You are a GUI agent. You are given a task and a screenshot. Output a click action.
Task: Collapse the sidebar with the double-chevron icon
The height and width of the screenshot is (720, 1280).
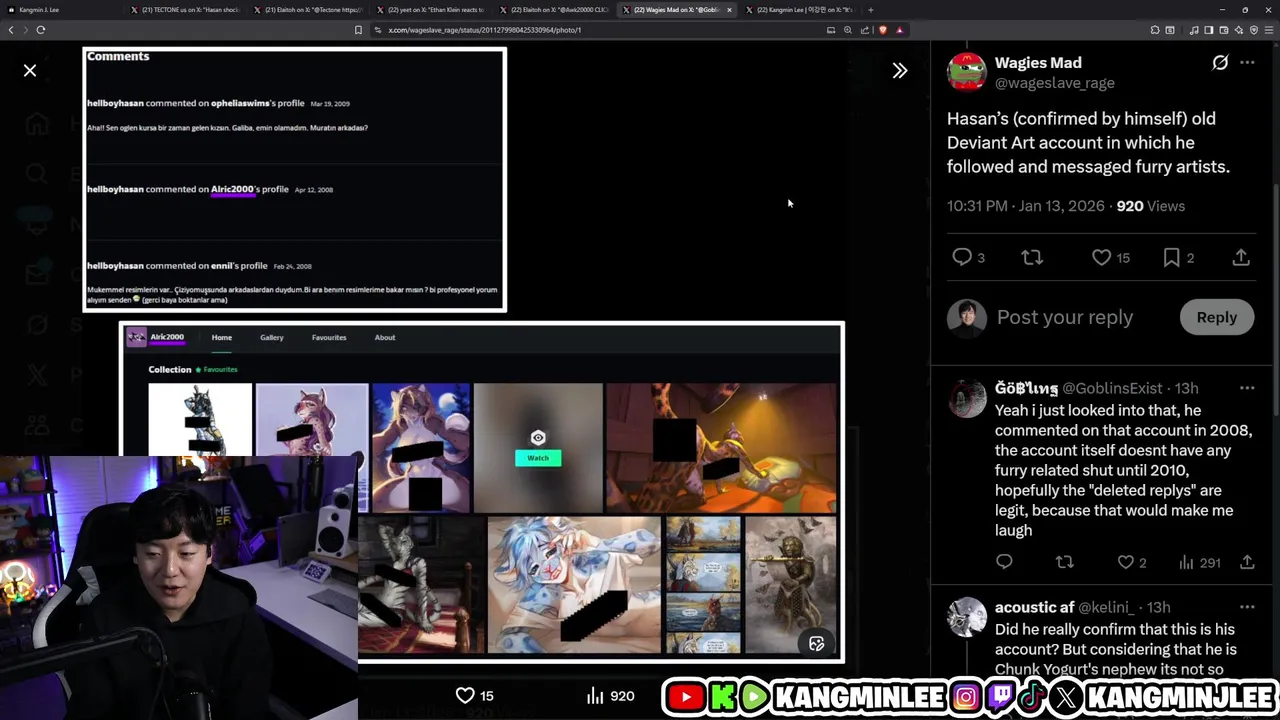(x=900, y=71)
